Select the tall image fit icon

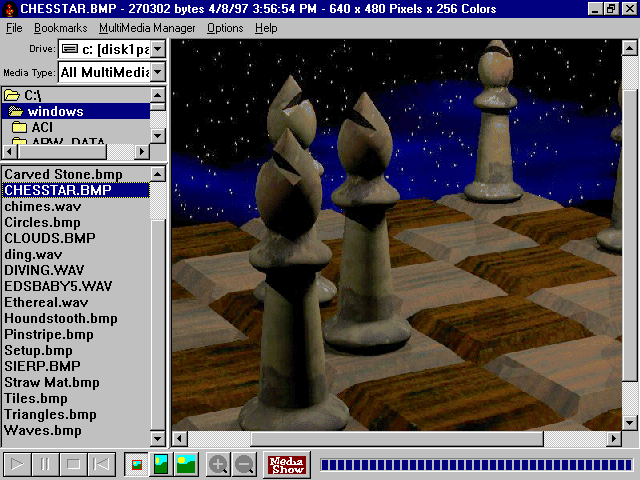160,464
